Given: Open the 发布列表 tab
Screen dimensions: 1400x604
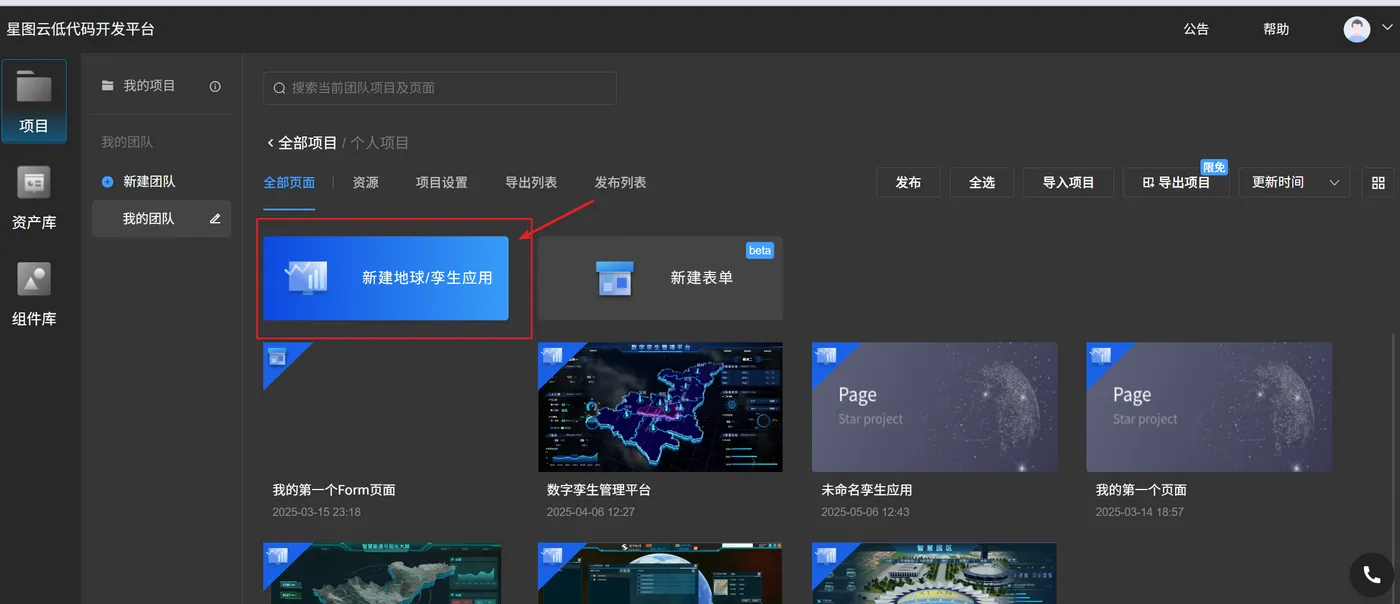Looking at the screenshot, I should [x=620, y=183].
